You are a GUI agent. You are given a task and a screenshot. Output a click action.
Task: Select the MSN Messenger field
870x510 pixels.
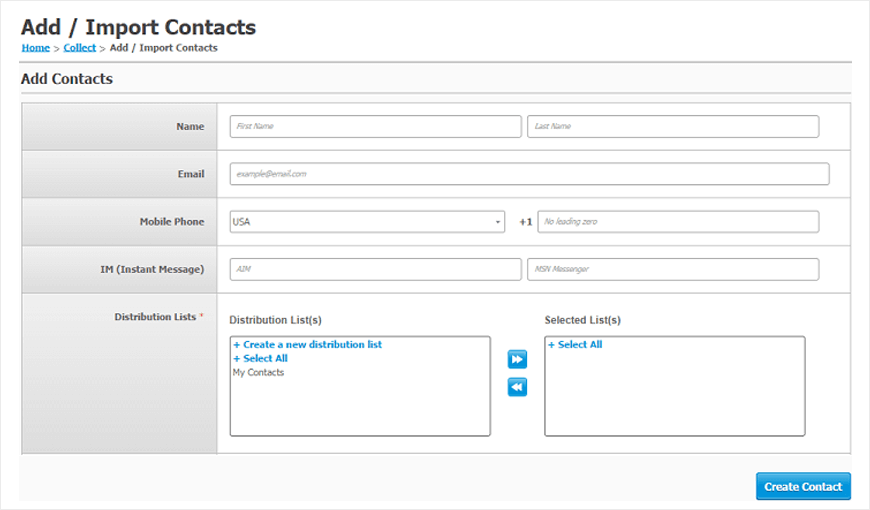click(673, 269)
